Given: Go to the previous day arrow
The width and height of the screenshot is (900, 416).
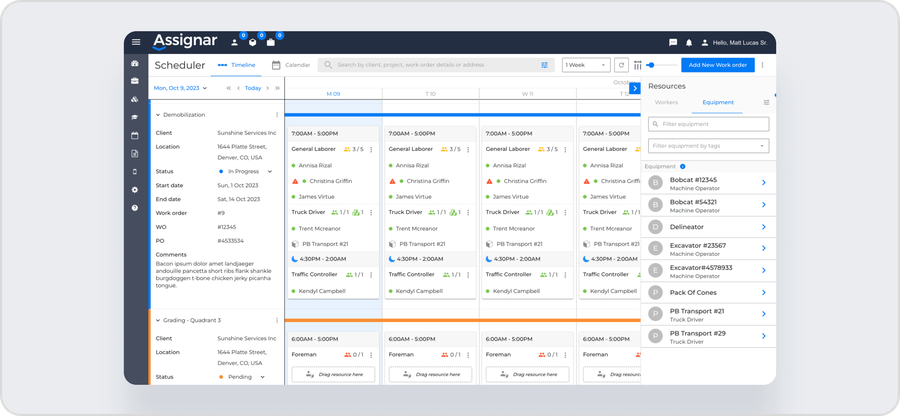Looking at the screenshot, I should point(239,88).
